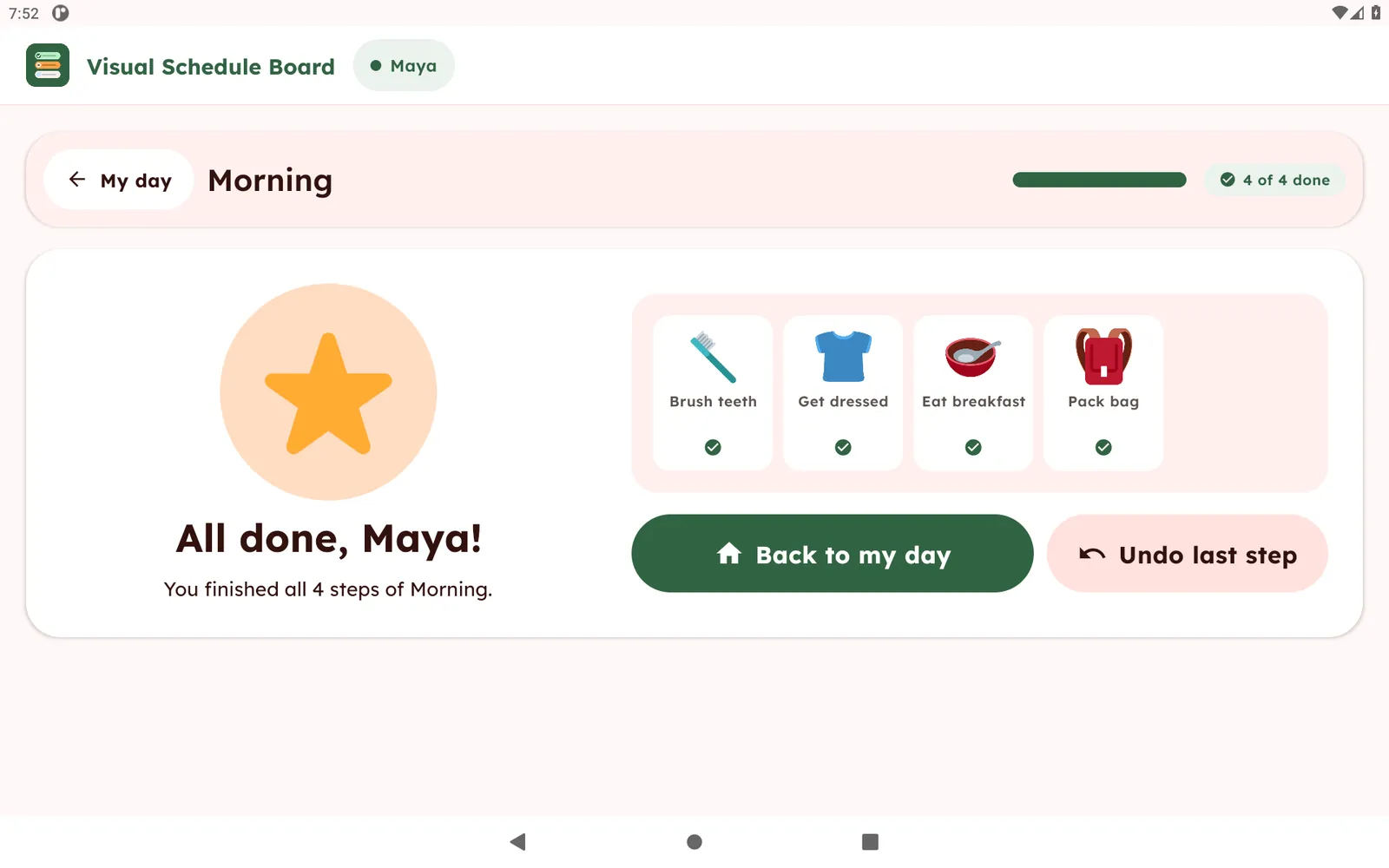The image size is (1389, 868).
Task: Click the house icon on Back to my day
Action: [729, 554]
